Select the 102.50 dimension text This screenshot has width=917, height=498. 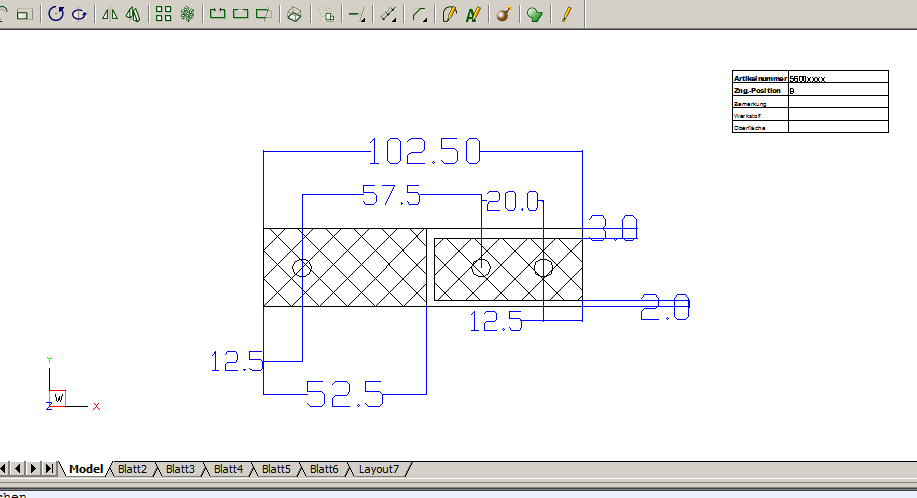[x=425, y=152]
